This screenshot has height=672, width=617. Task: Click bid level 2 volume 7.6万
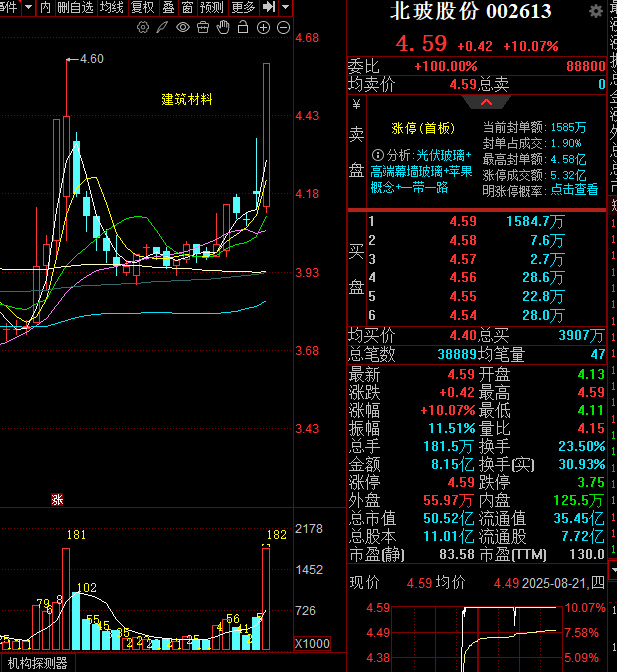(x=547, y=240)
